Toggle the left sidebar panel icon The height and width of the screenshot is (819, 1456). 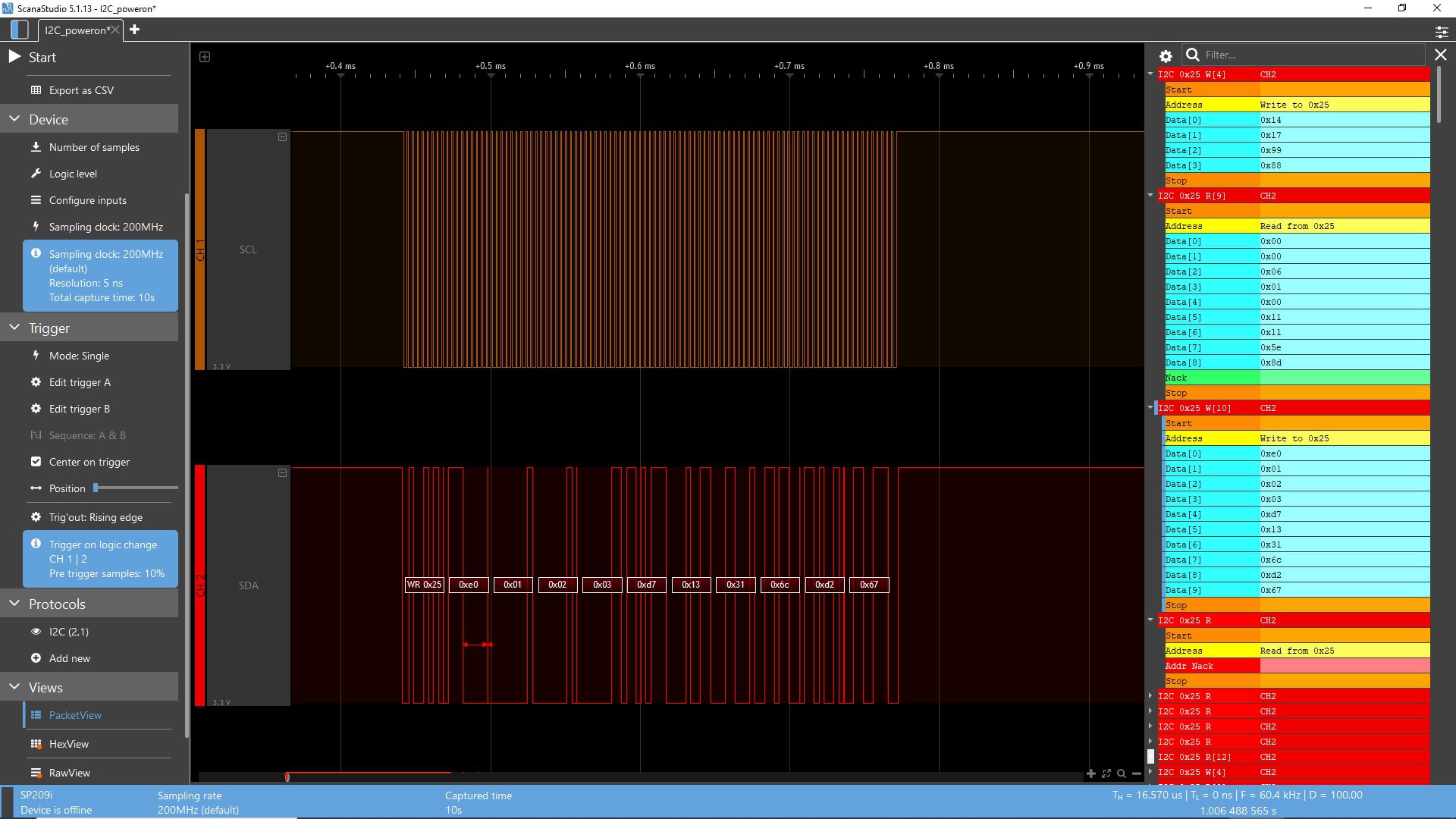(x=20, y=30)
